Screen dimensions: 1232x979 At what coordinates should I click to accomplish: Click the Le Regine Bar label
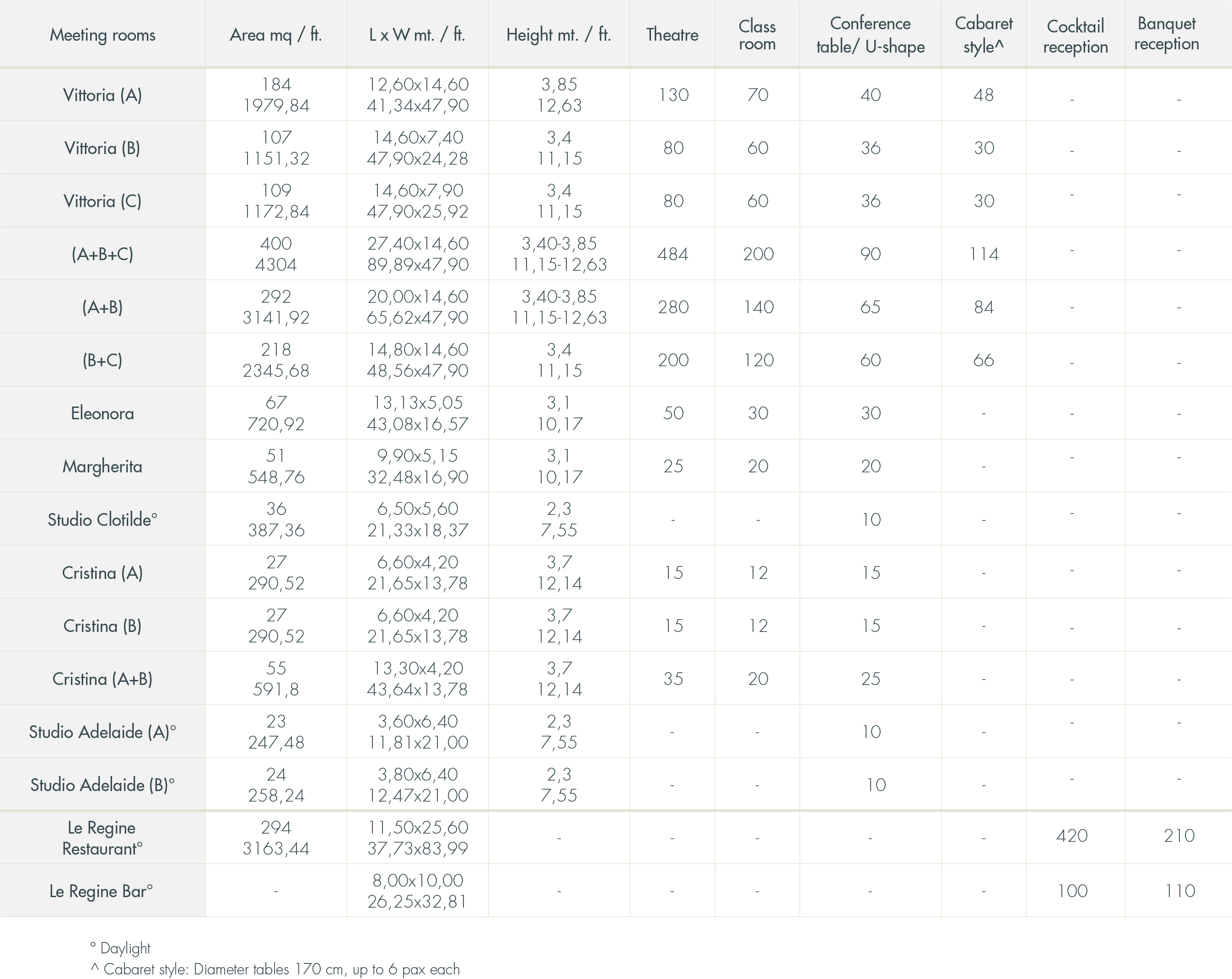tap(101, 891)
